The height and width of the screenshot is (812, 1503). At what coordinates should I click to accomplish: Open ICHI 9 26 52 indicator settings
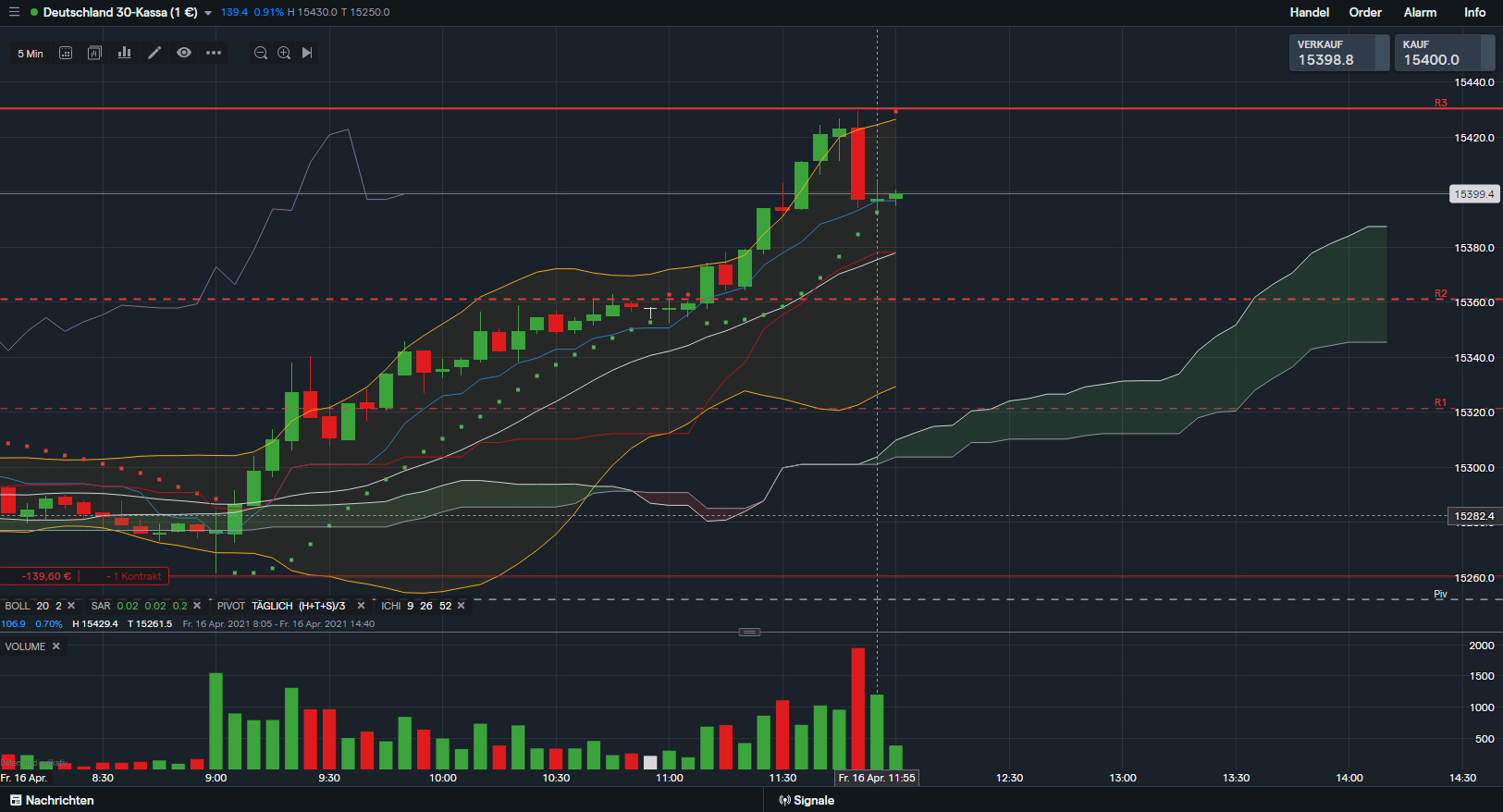coord(416,606)
